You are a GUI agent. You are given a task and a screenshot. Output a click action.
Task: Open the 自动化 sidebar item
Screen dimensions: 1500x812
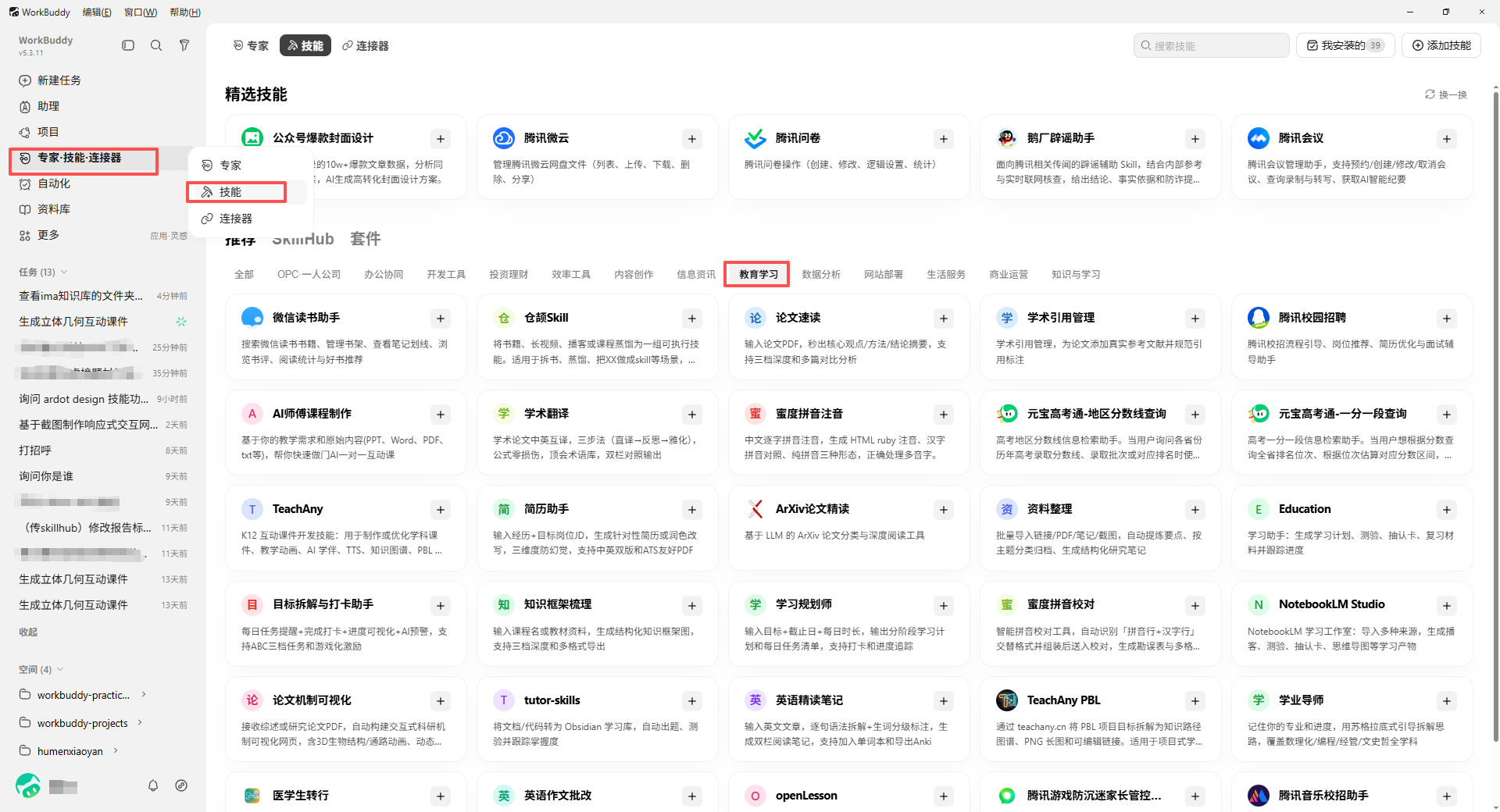(x=102, y=183)
